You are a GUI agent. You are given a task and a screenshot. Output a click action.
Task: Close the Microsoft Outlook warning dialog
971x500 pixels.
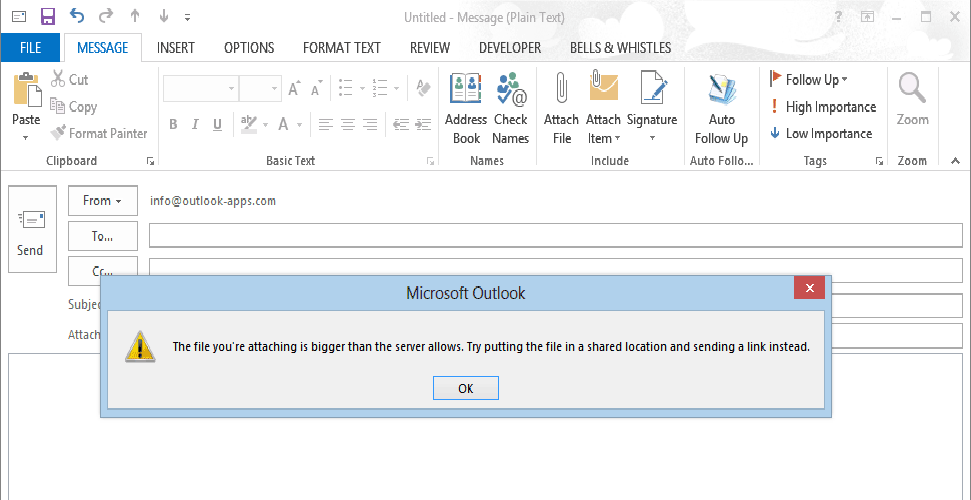click(809, 287)
